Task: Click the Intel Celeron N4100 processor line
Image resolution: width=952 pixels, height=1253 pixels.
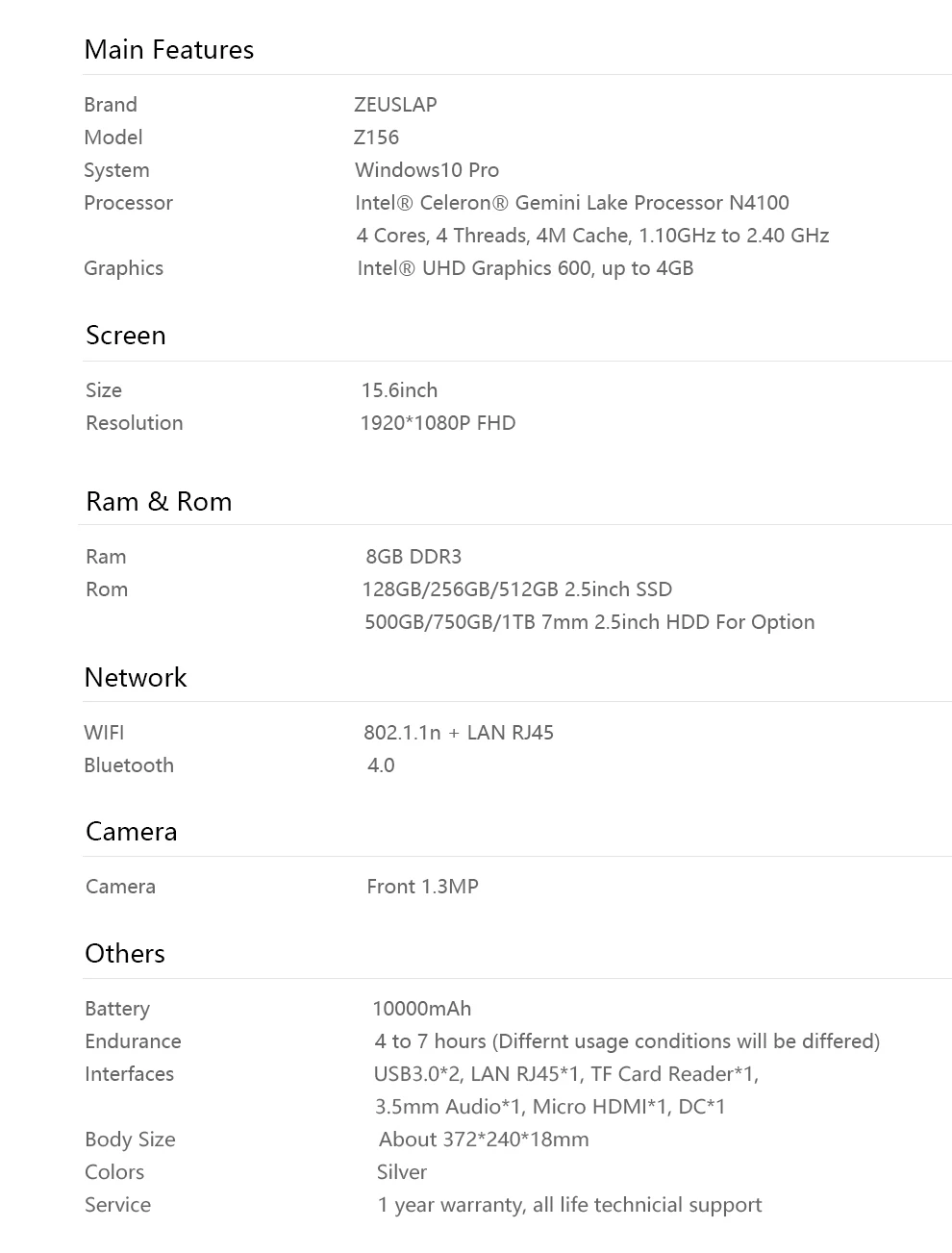Action: (572, 203)
